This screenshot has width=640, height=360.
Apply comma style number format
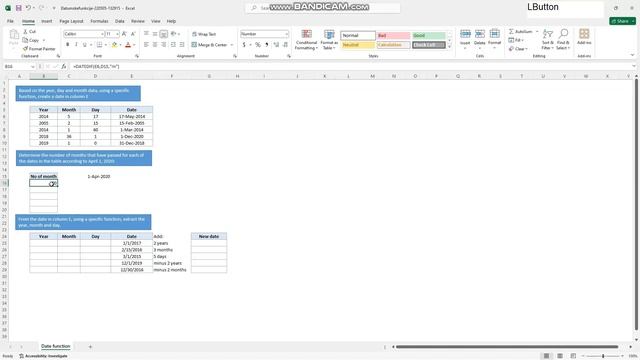(x=267, y=44)
